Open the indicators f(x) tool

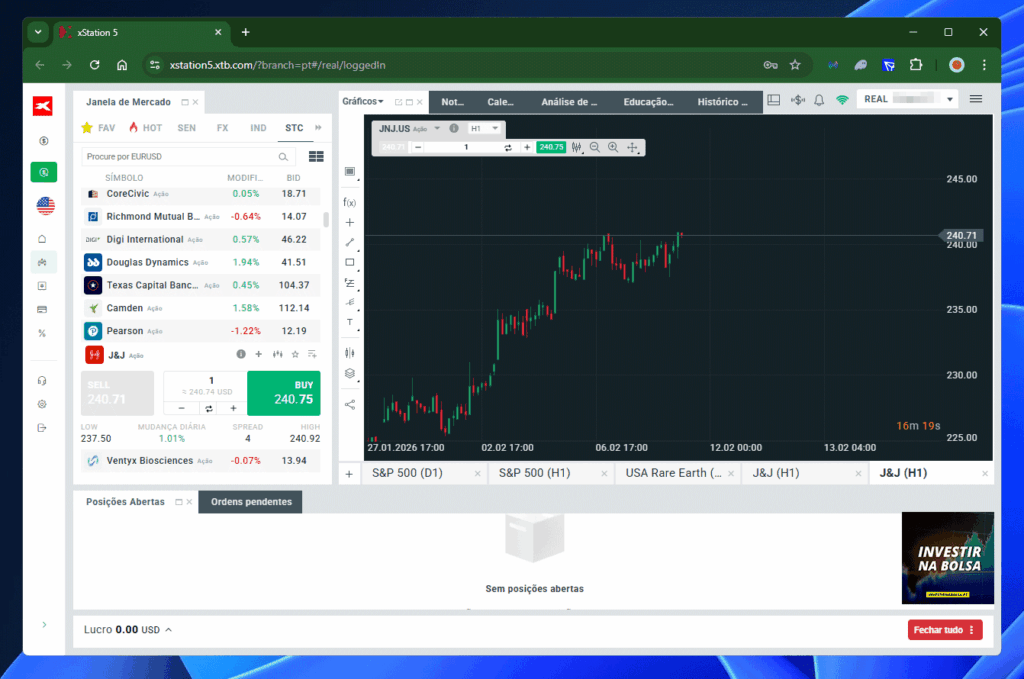(349, 202)
